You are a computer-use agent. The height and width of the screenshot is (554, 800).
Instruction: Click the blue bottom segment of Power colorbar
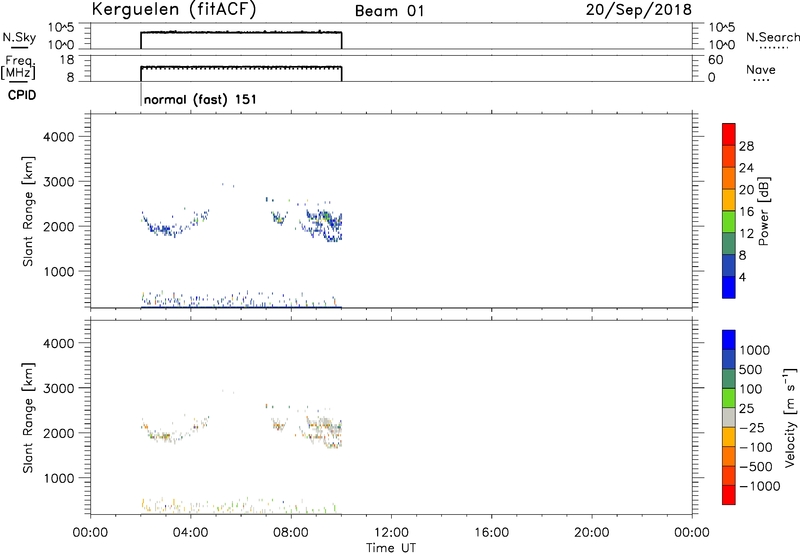tap(729, 287)
